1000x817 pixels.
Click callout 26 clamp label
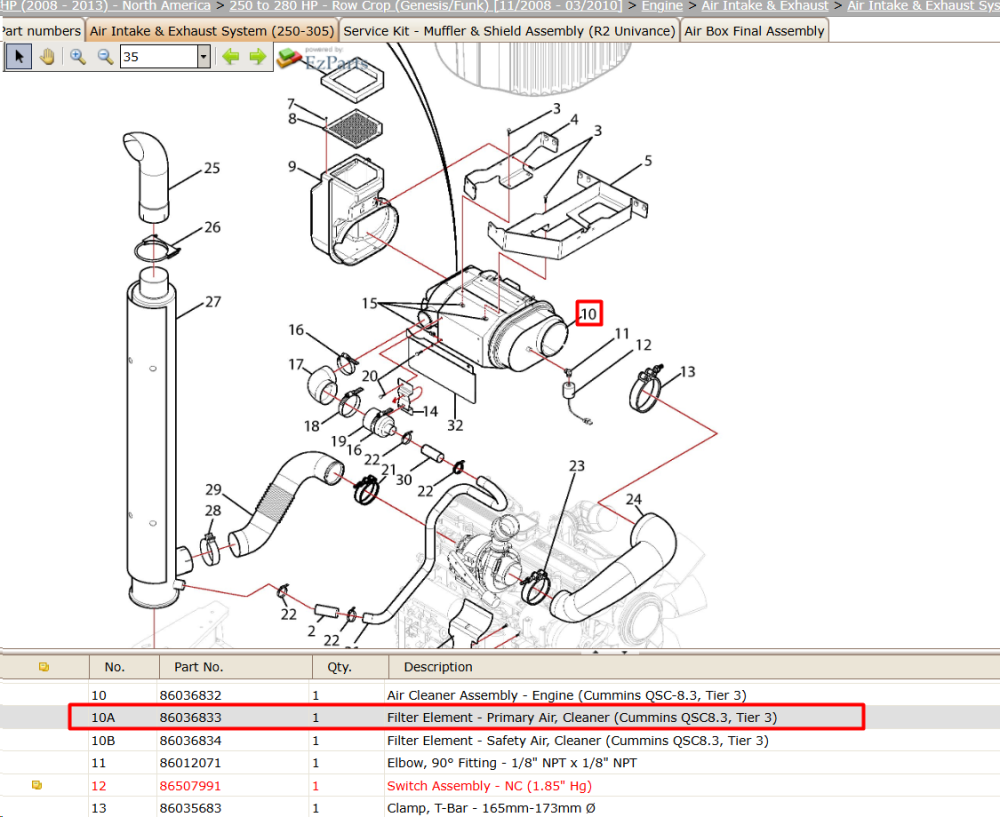(212, 227)
